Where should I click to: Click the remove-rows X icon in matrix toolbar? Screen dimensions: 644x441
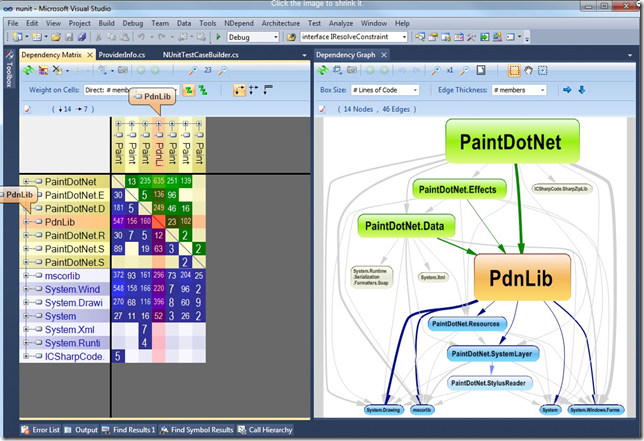click(57, 70)
